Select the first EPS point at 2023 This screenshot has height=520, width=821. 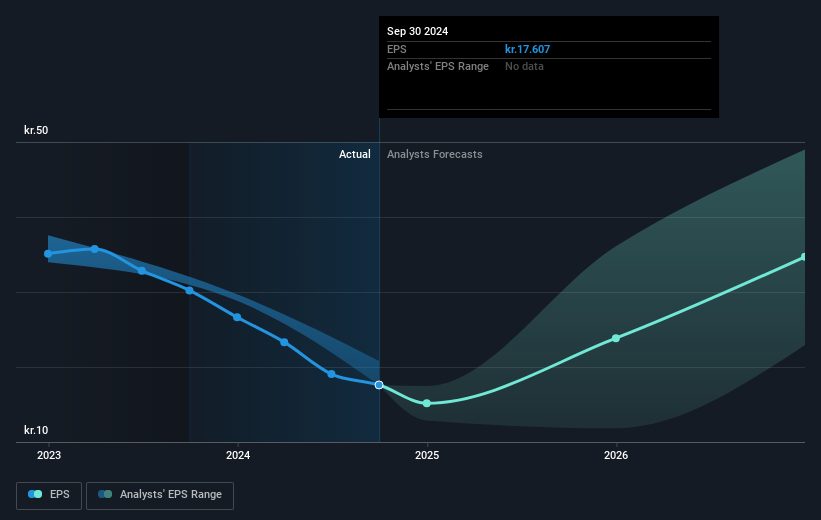click(x=48, y=254)
